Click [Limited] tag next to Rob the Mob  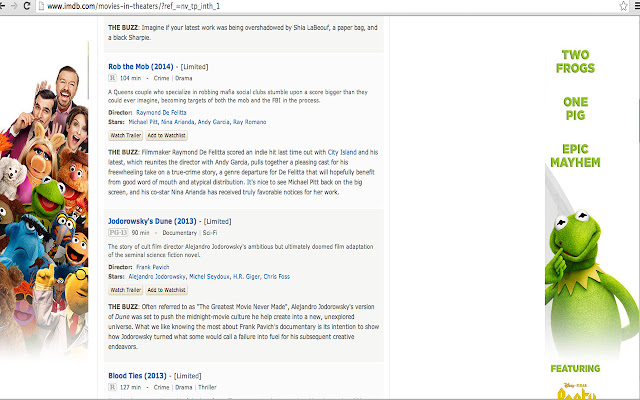click(194, 67)
